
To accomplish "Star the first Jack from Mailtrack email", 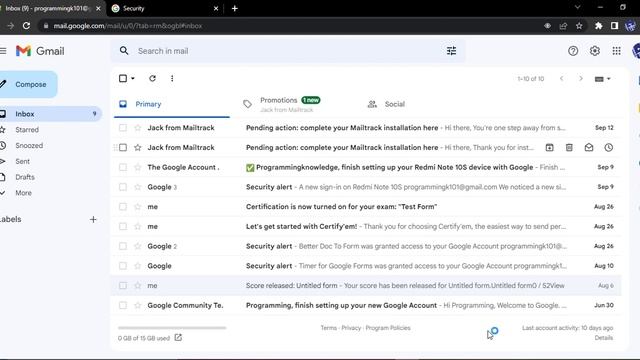I will [138, 128].
